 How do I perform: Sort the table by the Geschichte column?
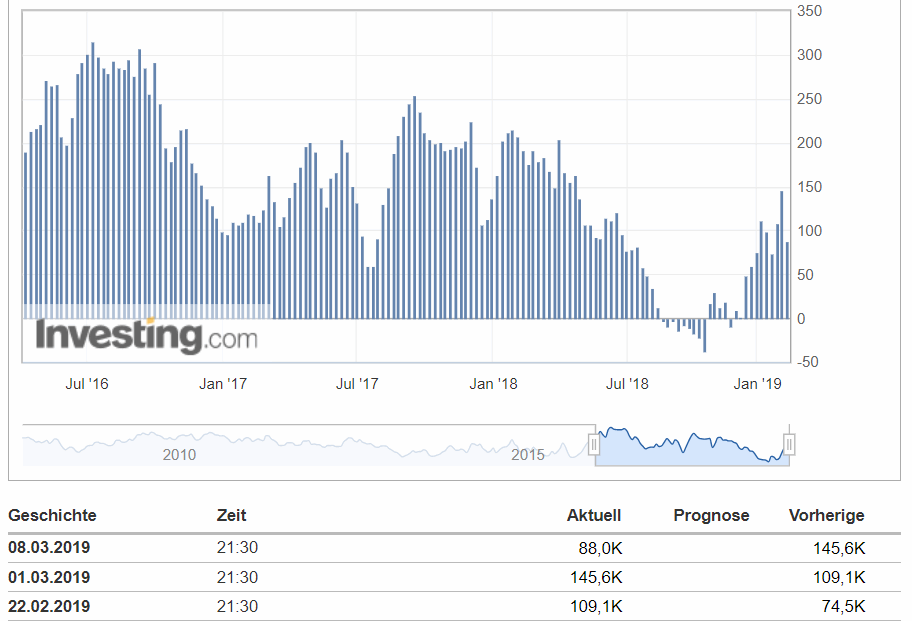pyautogui.click(x=51, y=515)
